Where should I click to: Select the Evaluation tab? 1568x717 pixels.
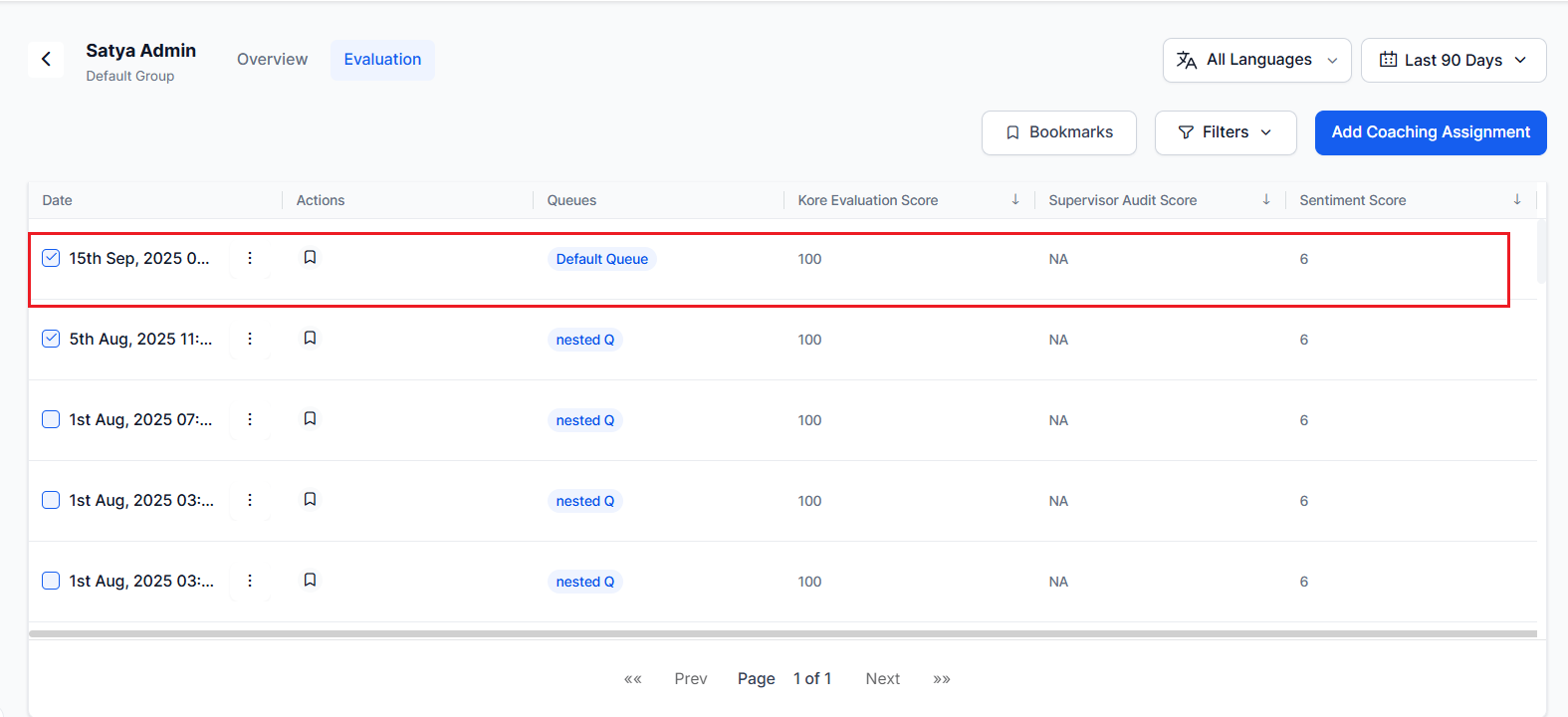(382, 60)
